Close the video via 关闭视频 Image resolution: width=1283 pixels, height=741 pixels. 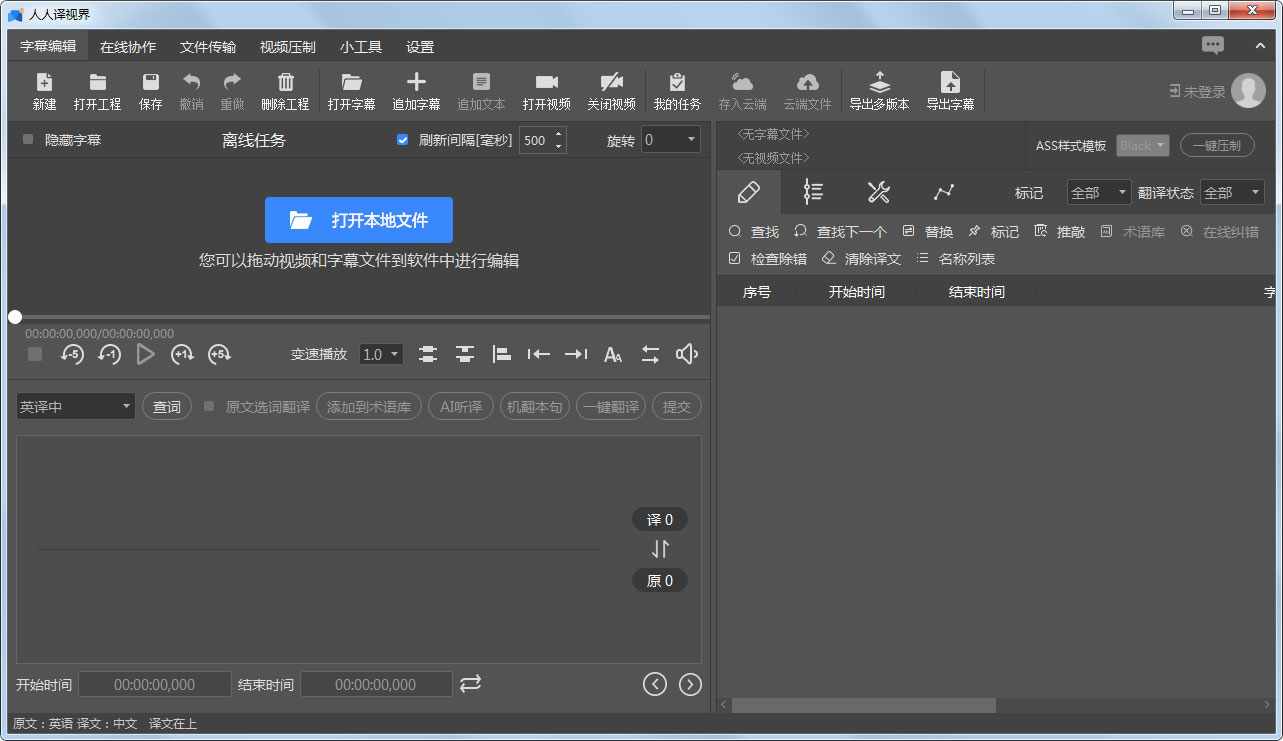coord(611,91)
